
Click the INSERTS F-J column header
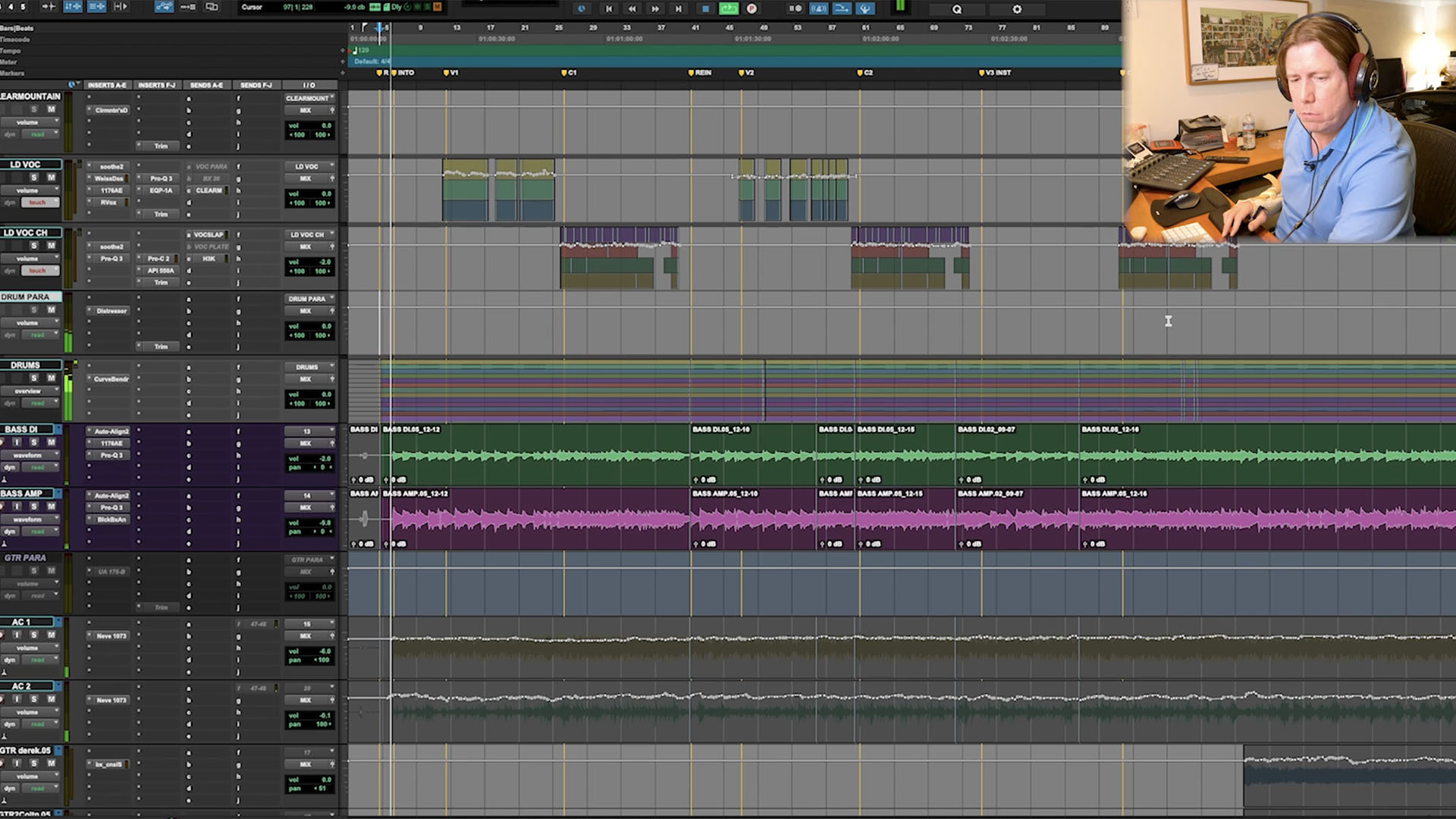tap(157, 85)
